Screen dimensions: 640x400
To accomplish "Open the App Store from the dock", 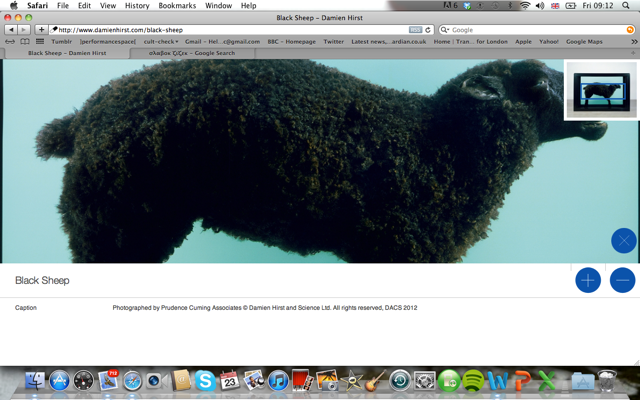I will click(x=60, y=380).
